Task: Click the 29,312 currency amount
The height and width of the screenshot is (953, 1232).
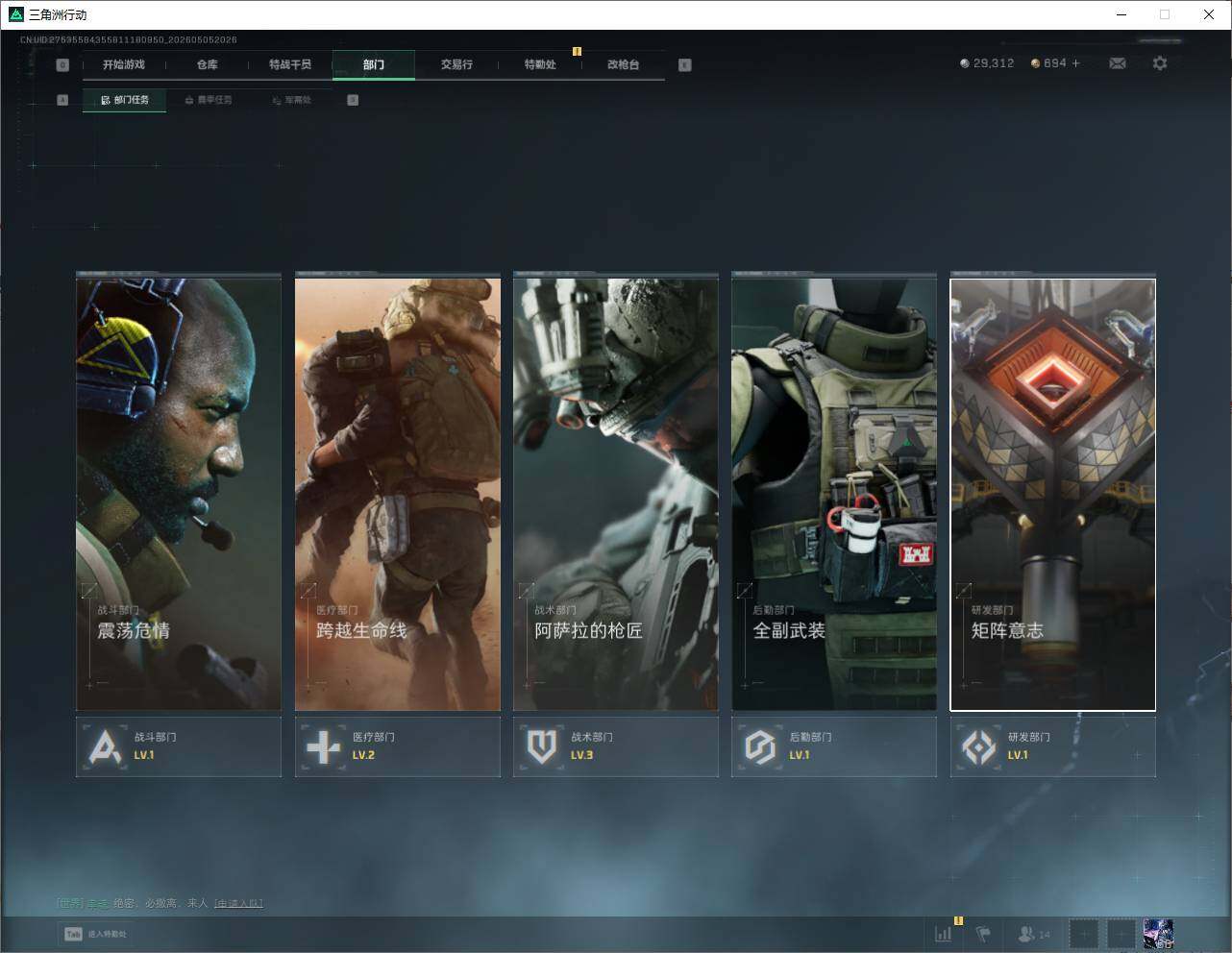Action: [x=994, y=63]
